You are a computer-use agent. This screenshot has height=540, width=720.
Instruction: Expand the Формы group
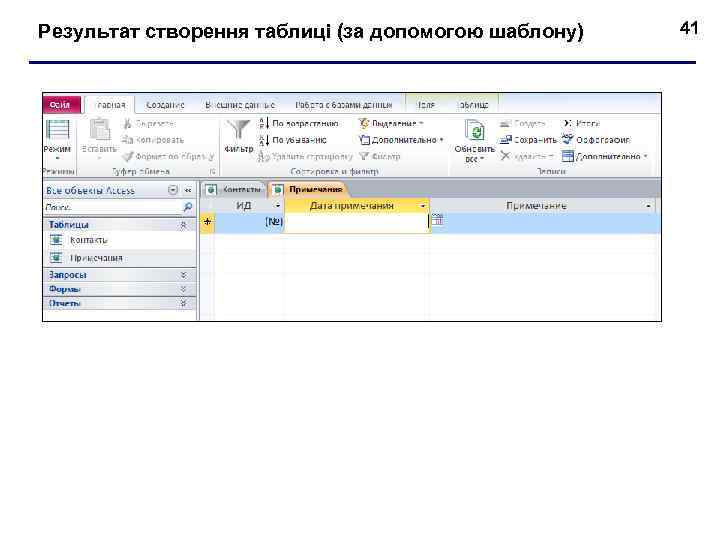(x=183, y=289)
